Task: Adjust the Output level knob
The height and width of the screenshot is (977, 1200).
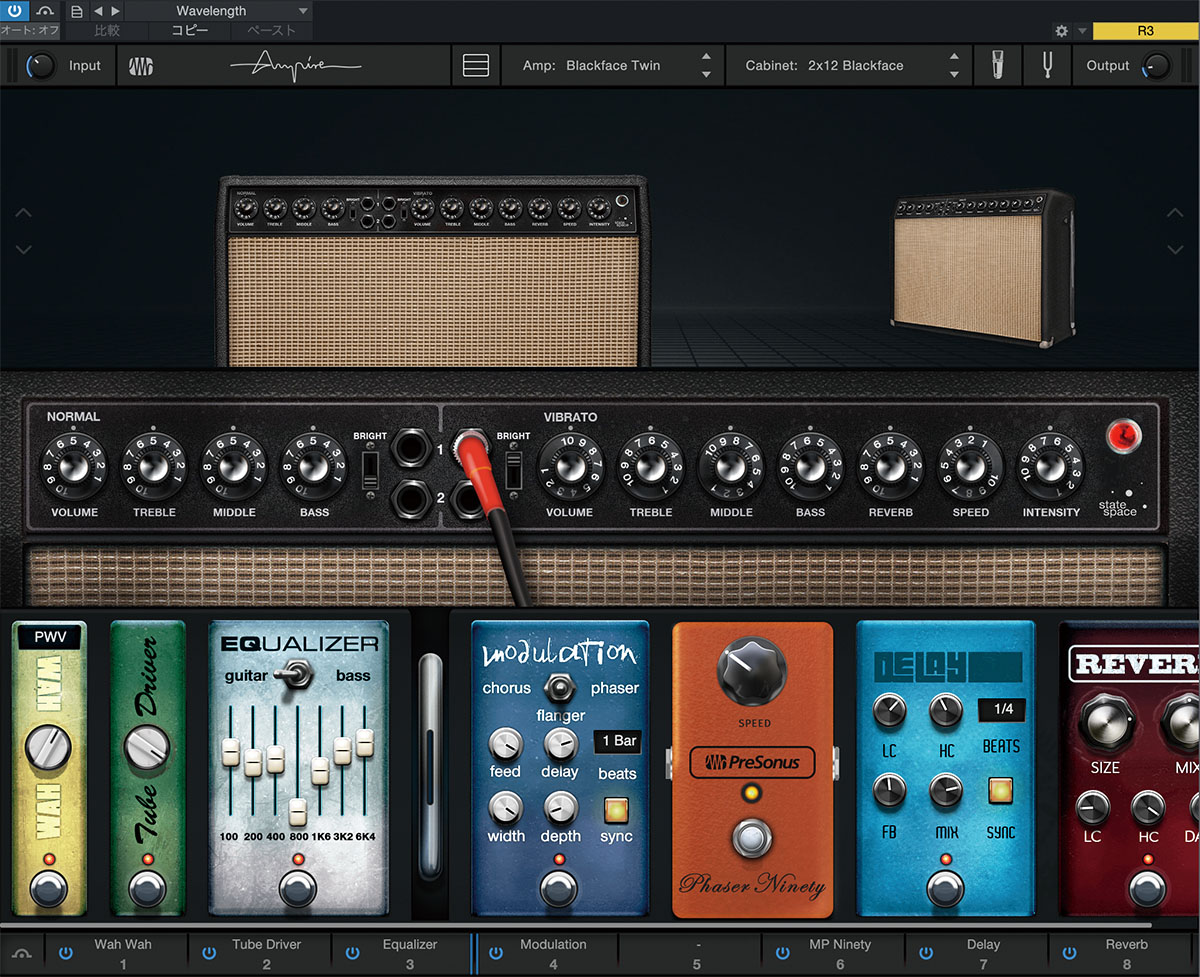Action: coord(1156,66)
